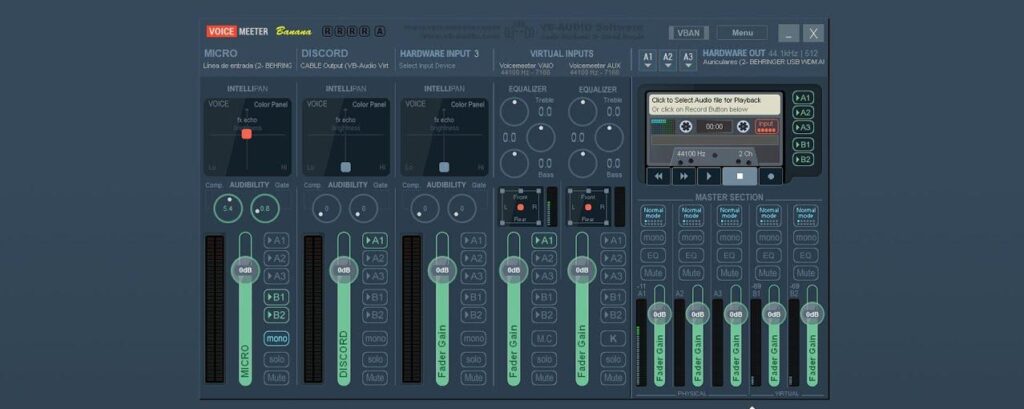This screenshot has height=409, width=1024.
Task: Disable B1 routing on MICRO strip
Action: coord(276,297)
